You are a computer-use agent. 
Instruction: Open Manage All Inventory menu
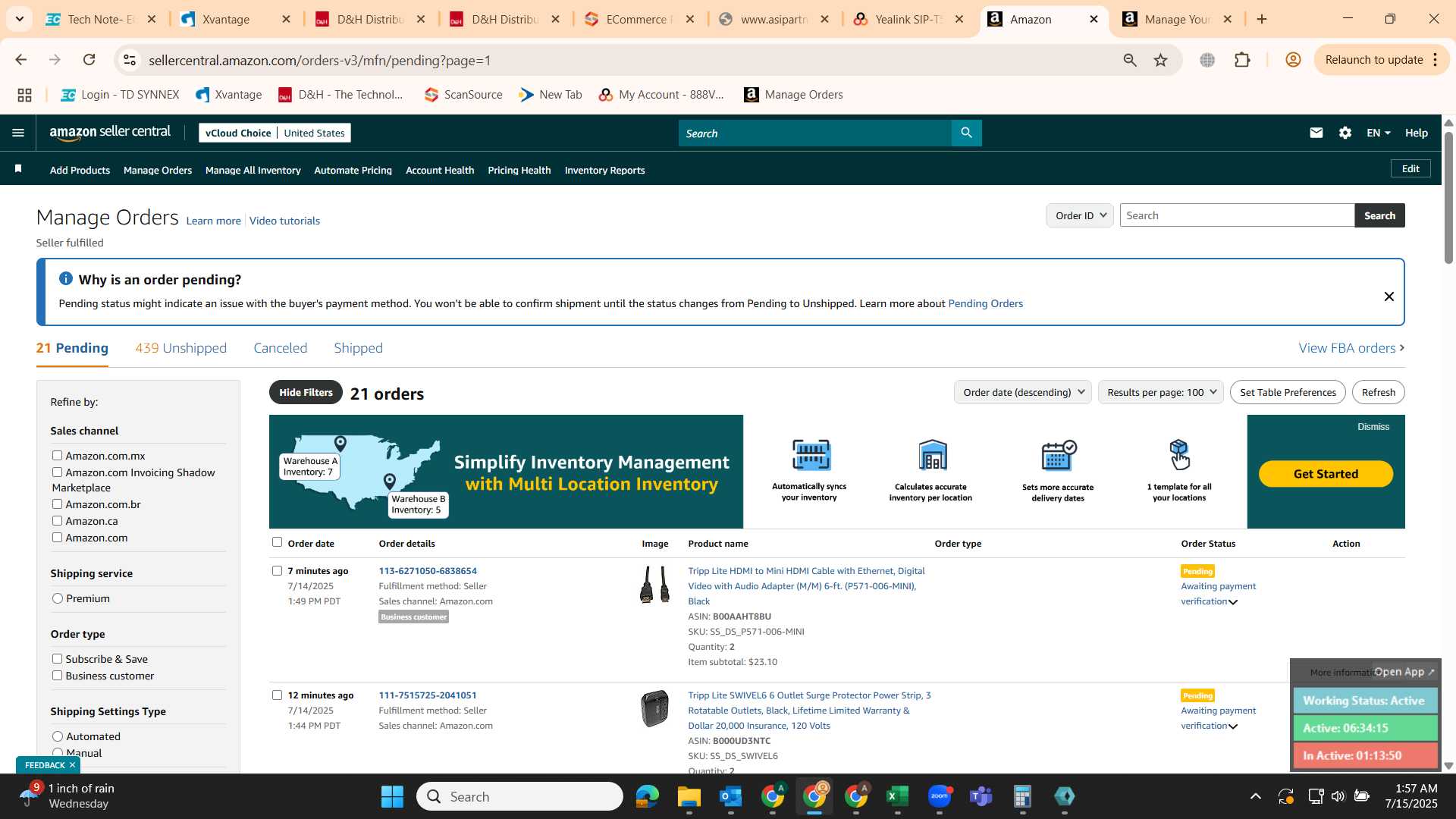pyautogui.click(x=253, y=170)
